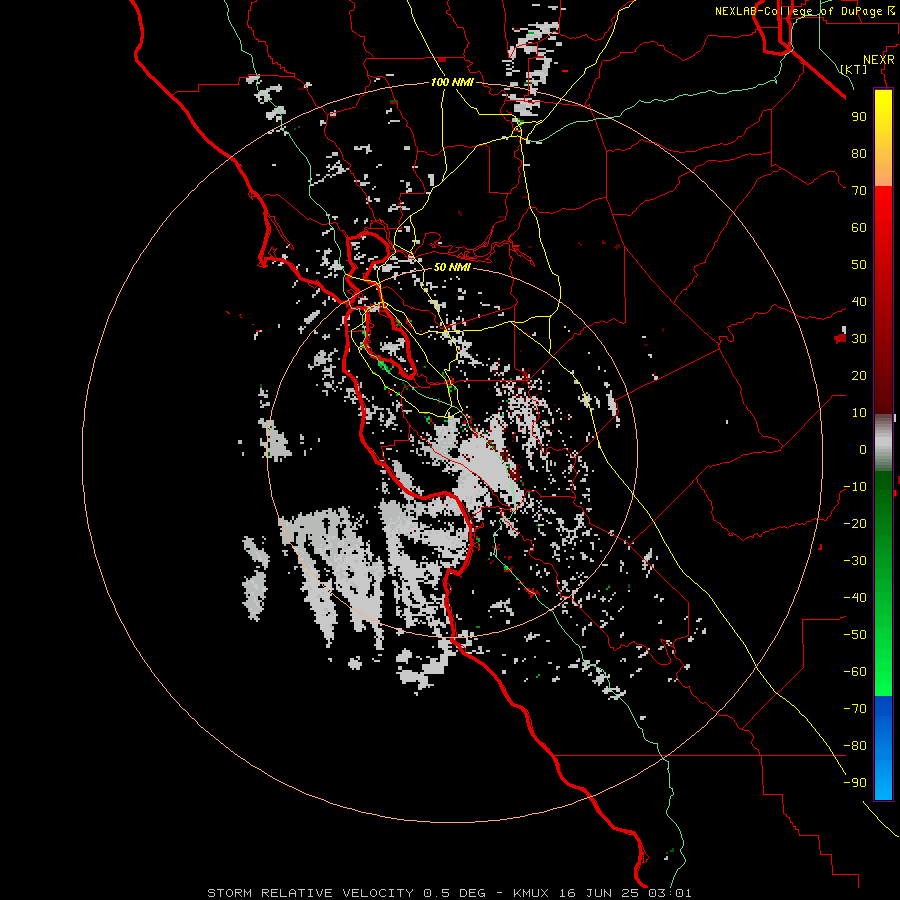Image resolution: width=900 pixels, height=900 pixels.
Task: Click the "100 NMI" range ring label
Action: [x=452, y=82]
